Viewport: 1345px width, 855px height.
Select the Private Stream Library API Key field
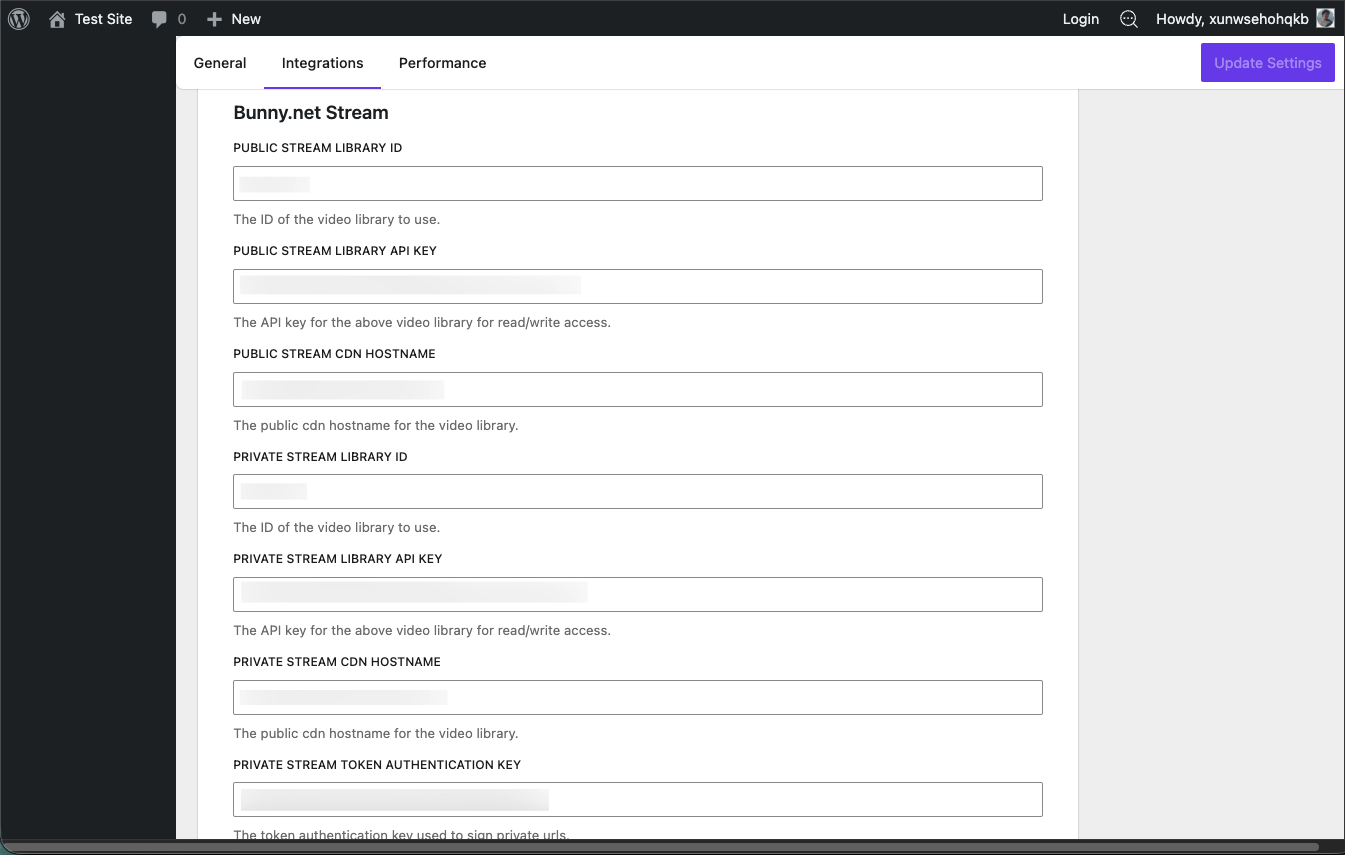coord(637,594)
